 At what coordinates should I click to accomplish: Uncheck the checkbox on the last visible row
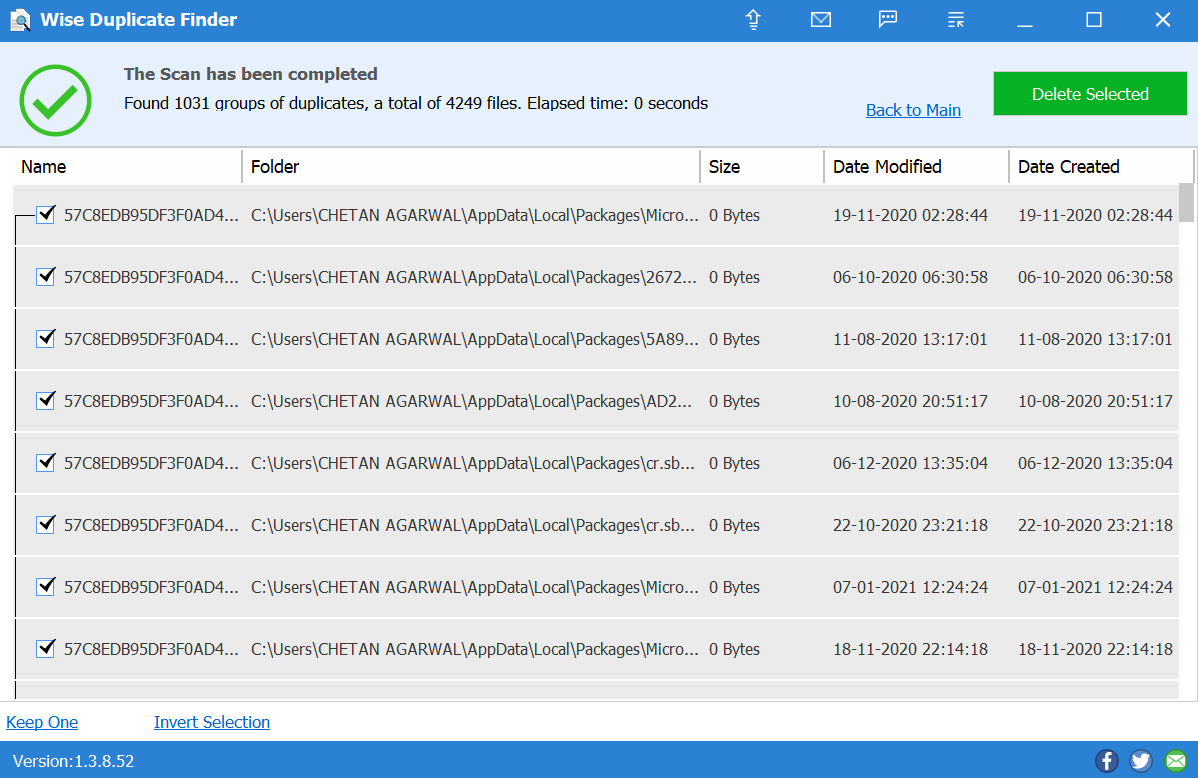coord(45,648)
